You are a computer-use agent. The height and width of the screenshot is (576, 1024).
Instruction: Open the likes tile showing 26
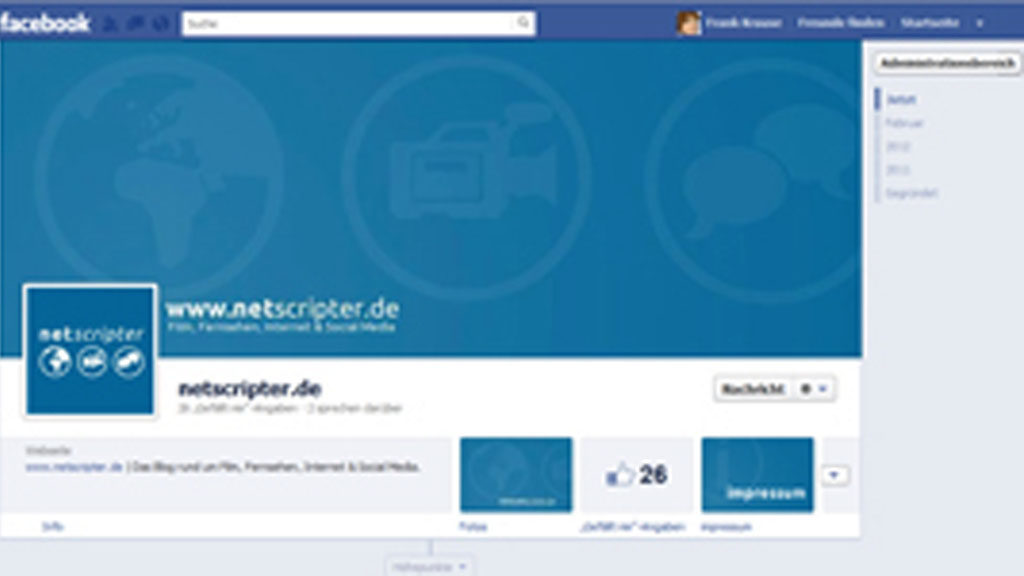[637, 475]
